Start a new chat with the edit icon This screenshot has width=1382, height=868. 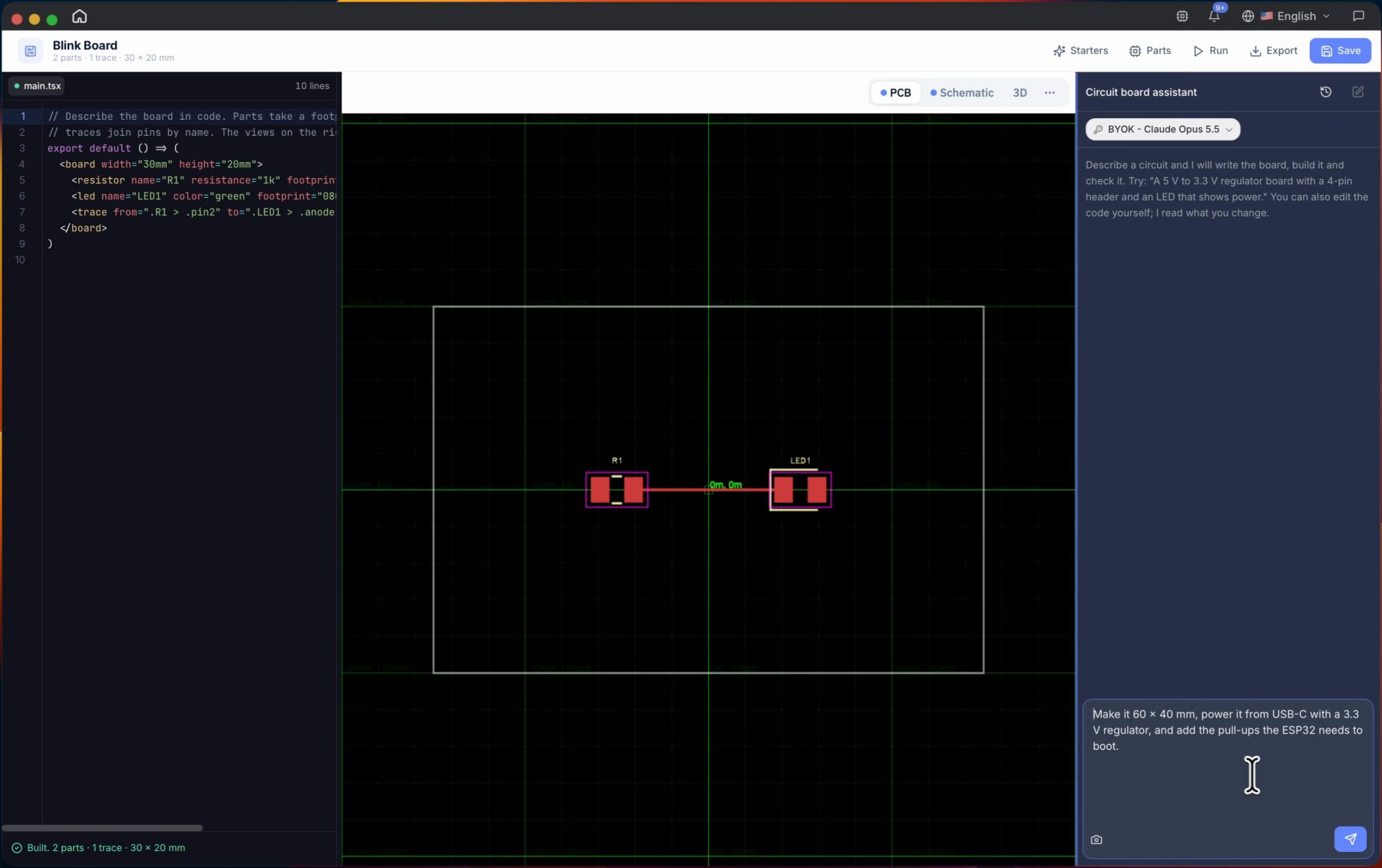point(1358,92)
